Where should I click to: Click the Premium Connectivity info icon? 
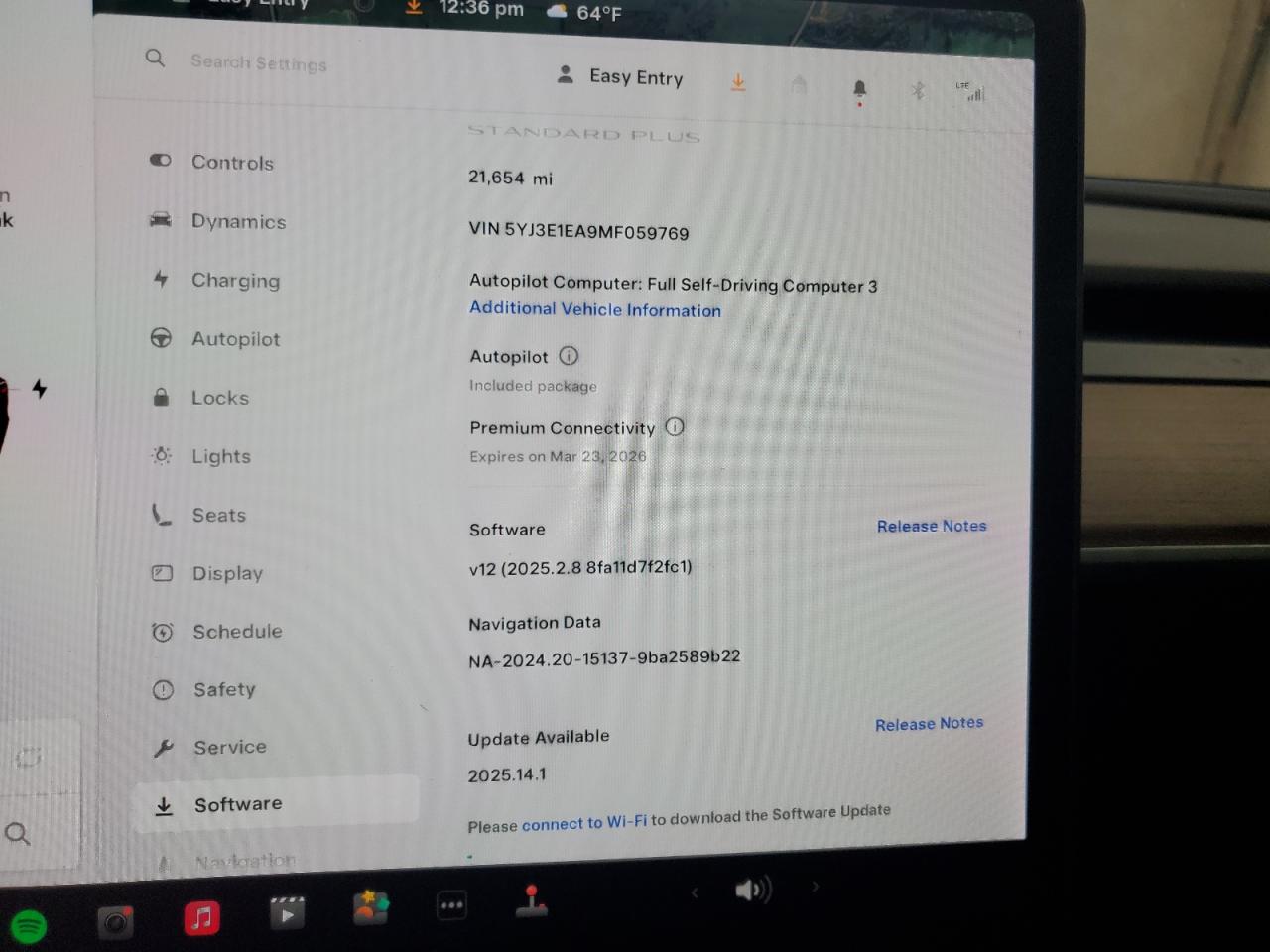(675, 427)
